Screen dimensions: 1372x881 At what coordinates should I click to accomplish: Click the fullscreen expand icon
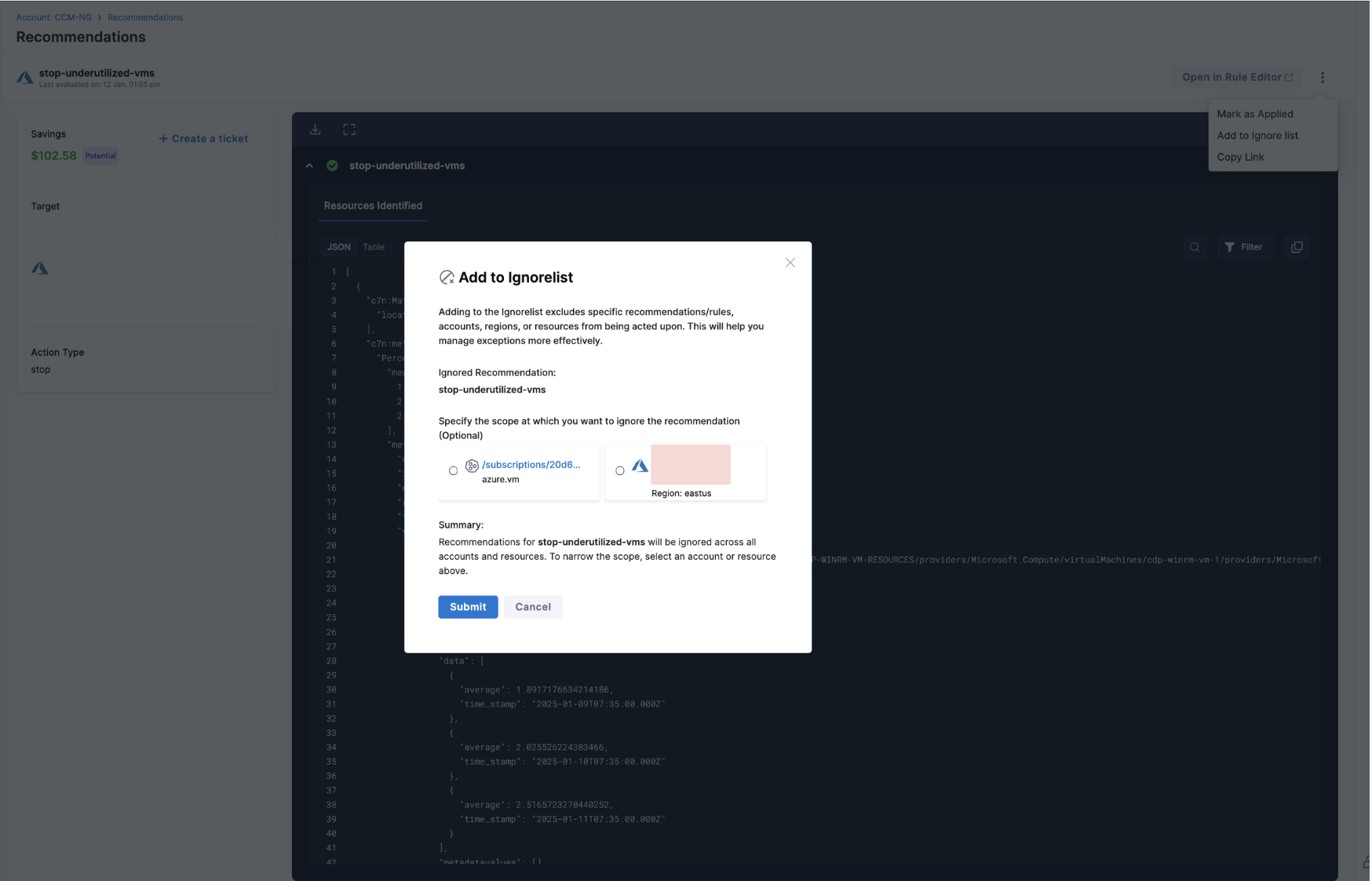coord(349,130)
